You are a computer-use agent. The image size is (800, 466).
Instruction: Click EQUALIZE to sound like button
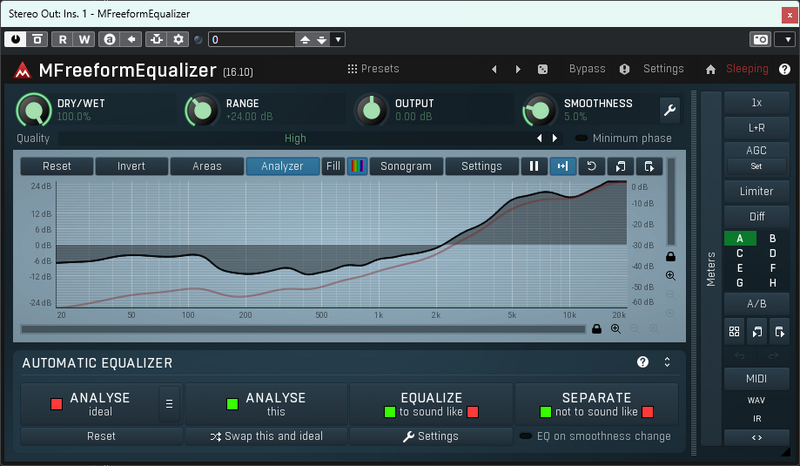(x=431, y=404)
